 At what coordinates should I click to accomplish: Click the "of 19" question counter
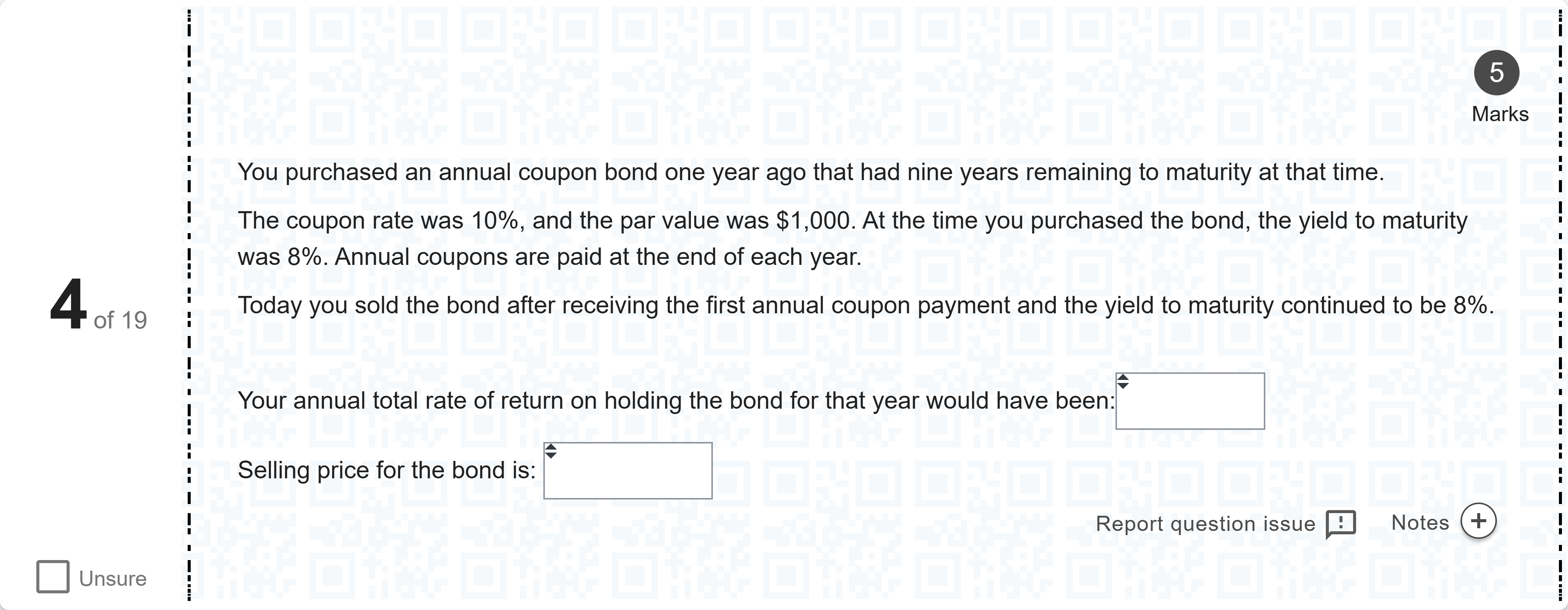(x=120, y=320)
